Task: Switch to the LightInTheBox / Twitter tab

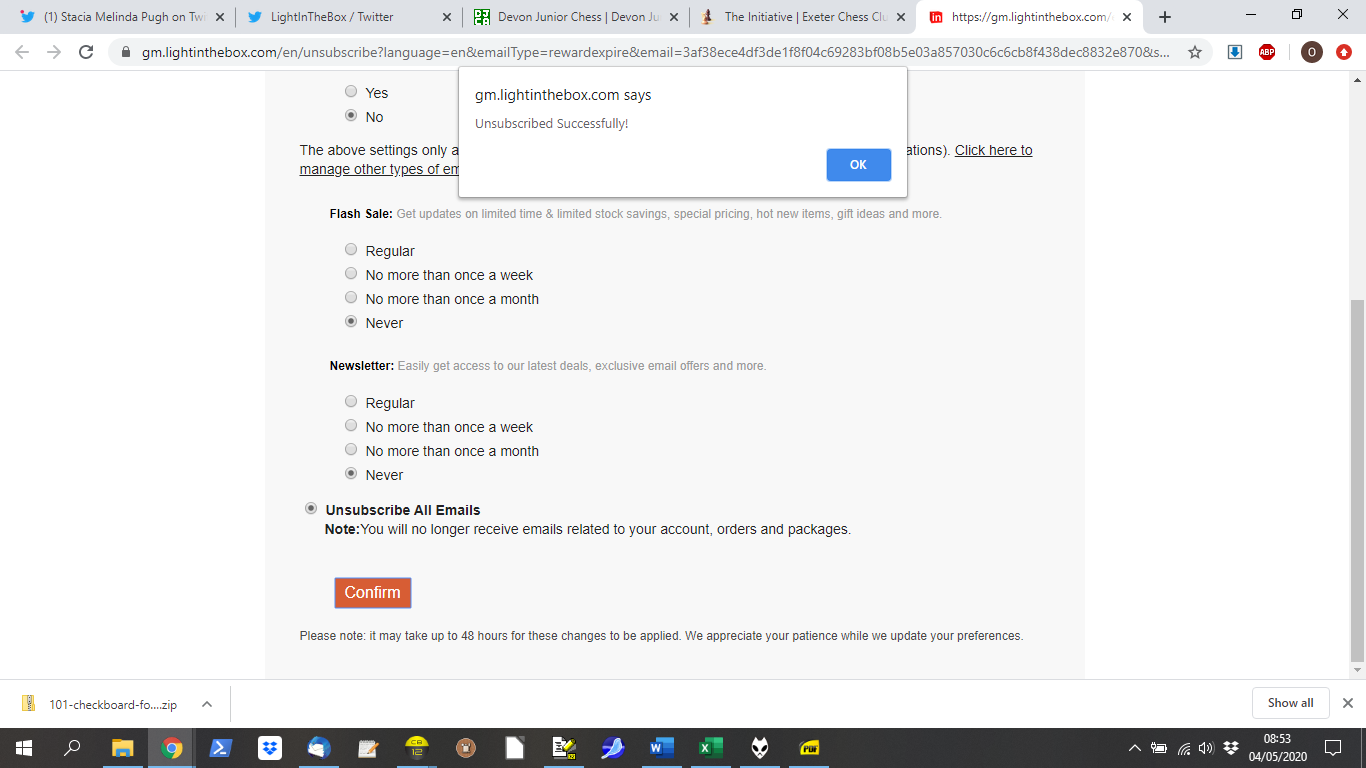Action: [x=349, y=17]
